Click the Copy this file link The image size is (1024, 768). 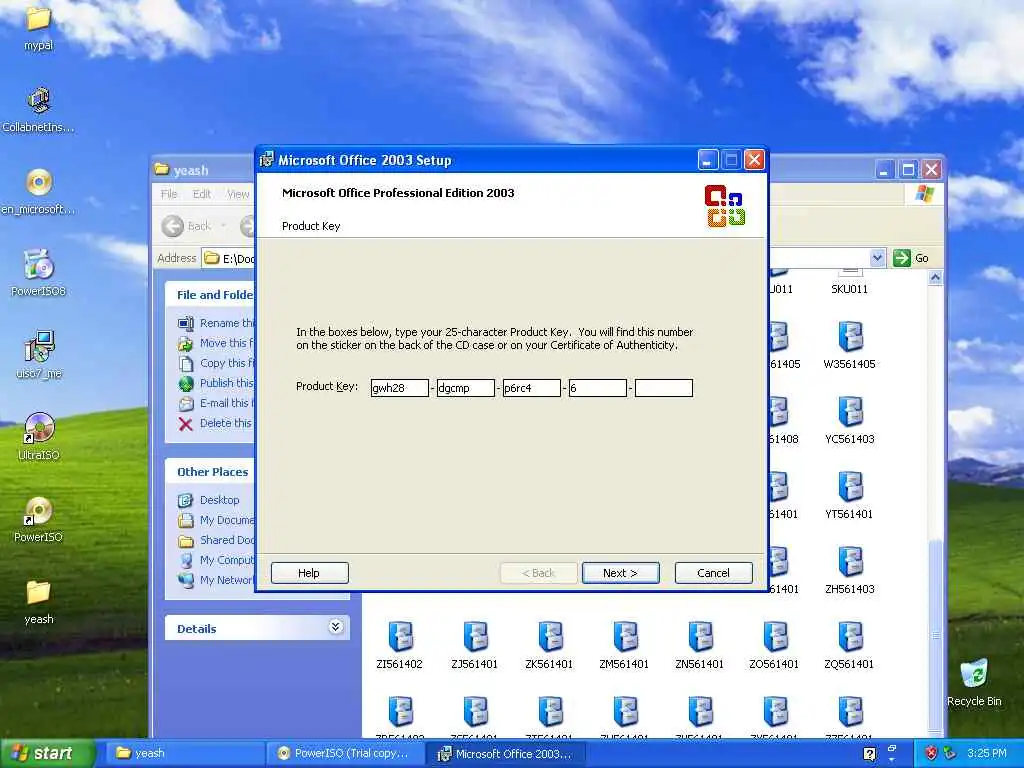(227, 363)
